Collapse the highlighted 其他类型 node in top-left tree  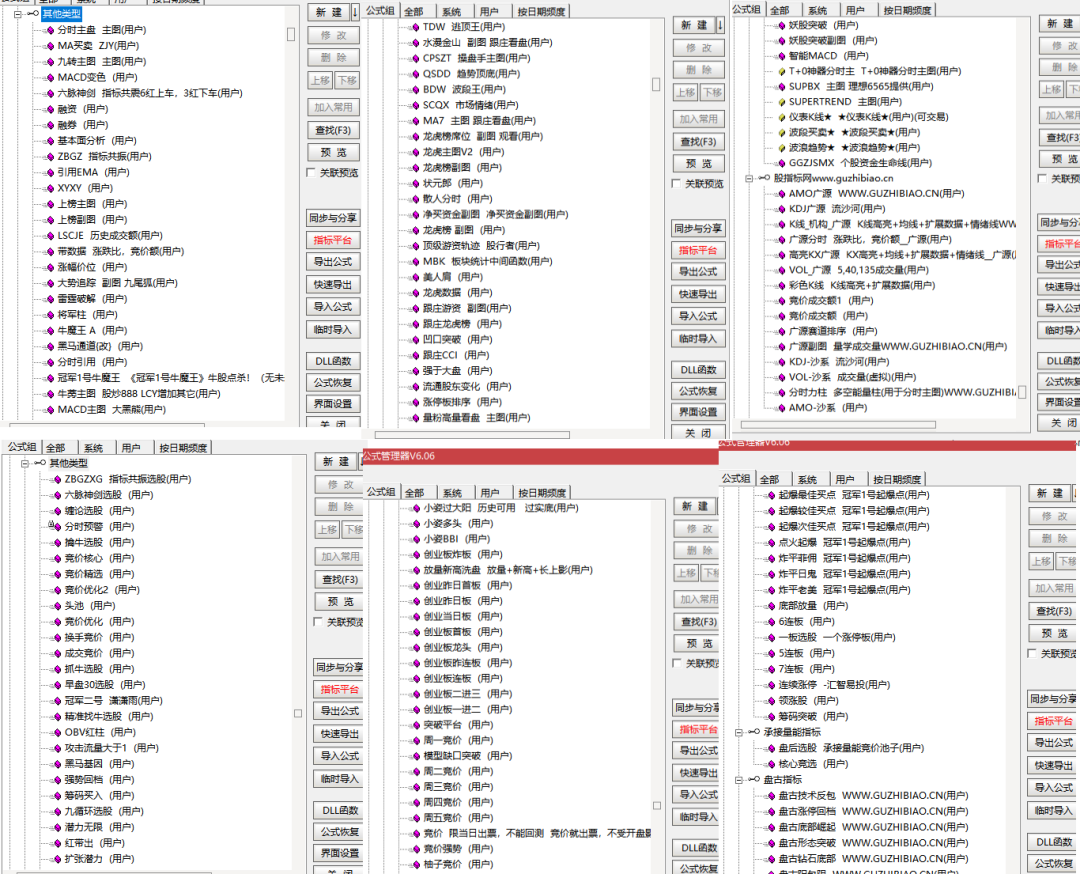tap(18, 14)
